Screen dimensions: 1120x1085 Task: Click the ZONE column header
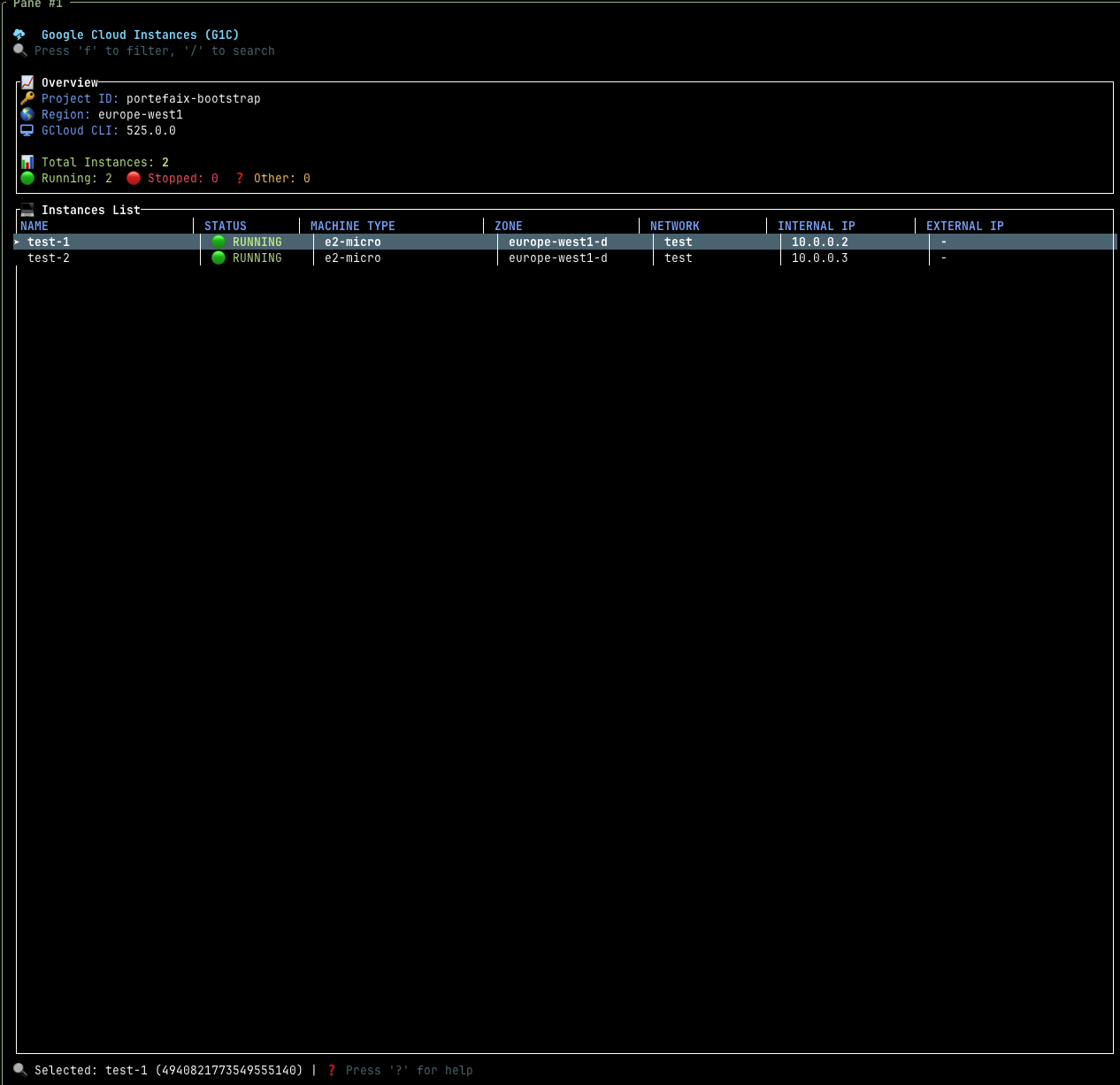pos(509,226)
